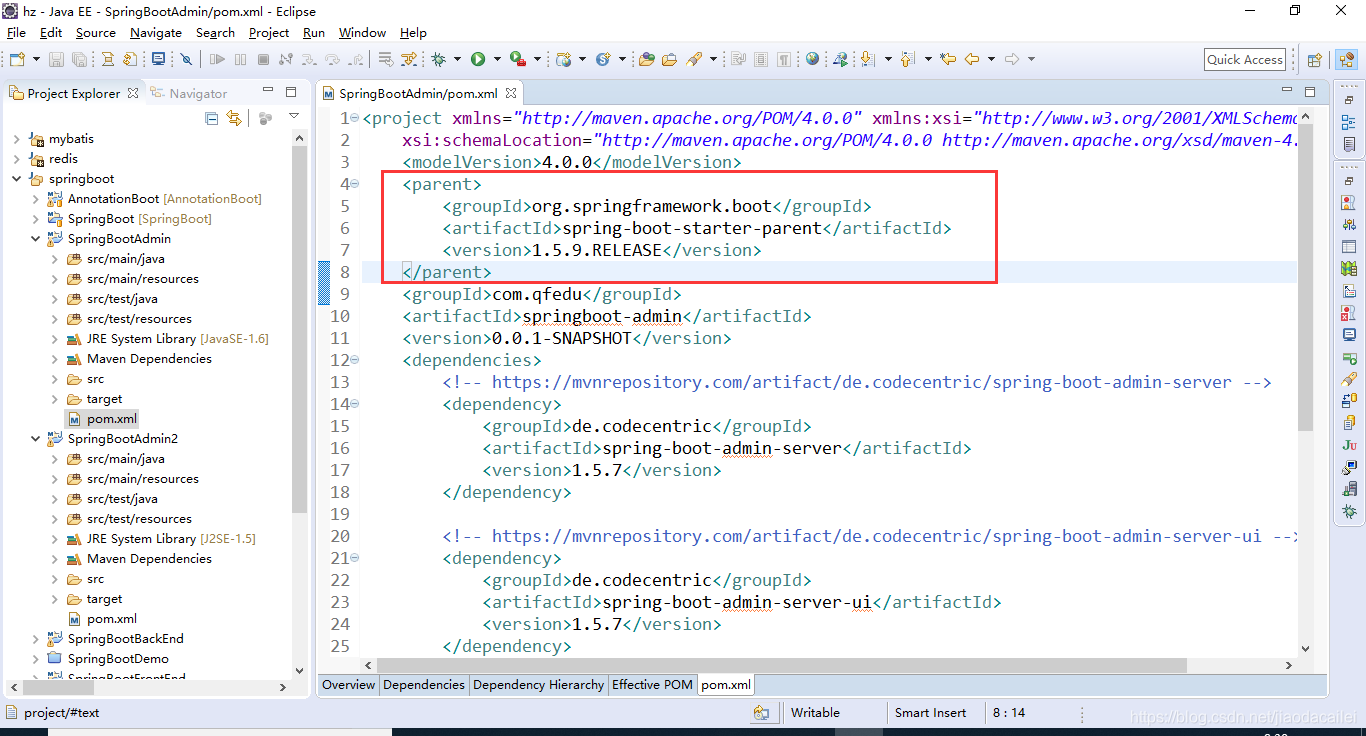
Task: Click the Smart Insert status entry
Action: point(931,713)
